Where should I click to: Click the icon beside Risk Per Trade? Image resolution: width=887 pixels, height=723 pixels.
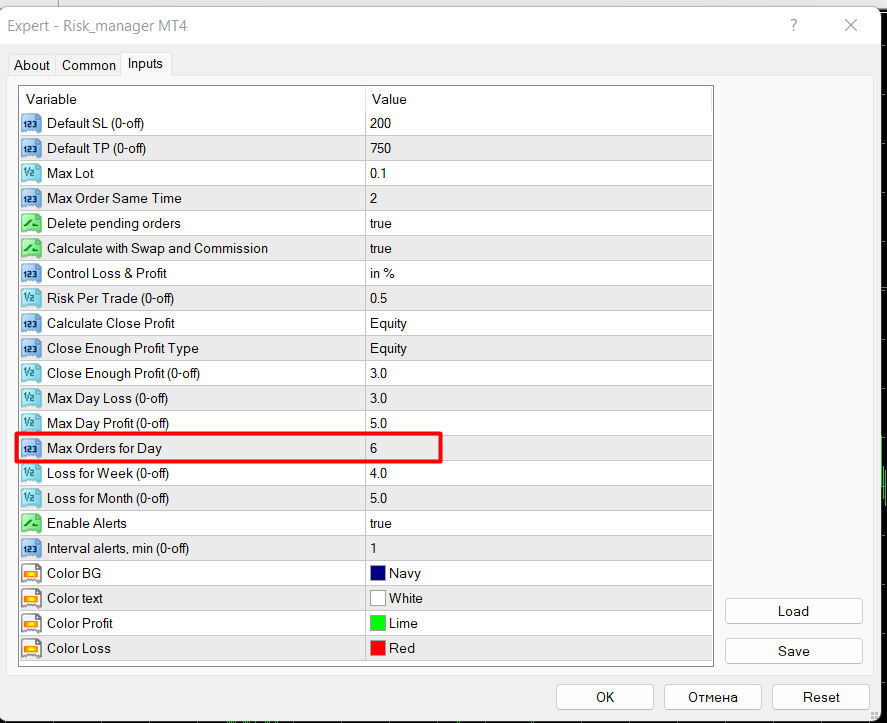pos(31,298)
